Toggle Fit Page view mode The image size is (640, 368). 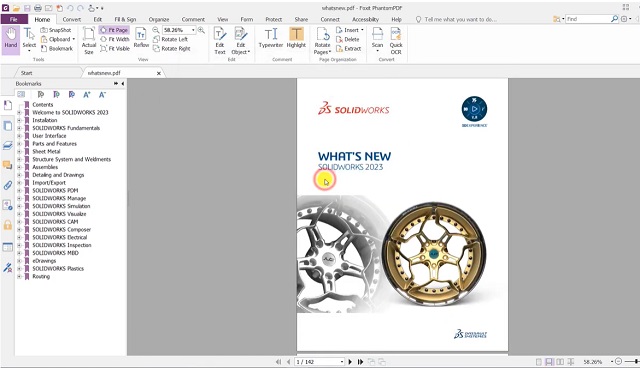(114, 30)
